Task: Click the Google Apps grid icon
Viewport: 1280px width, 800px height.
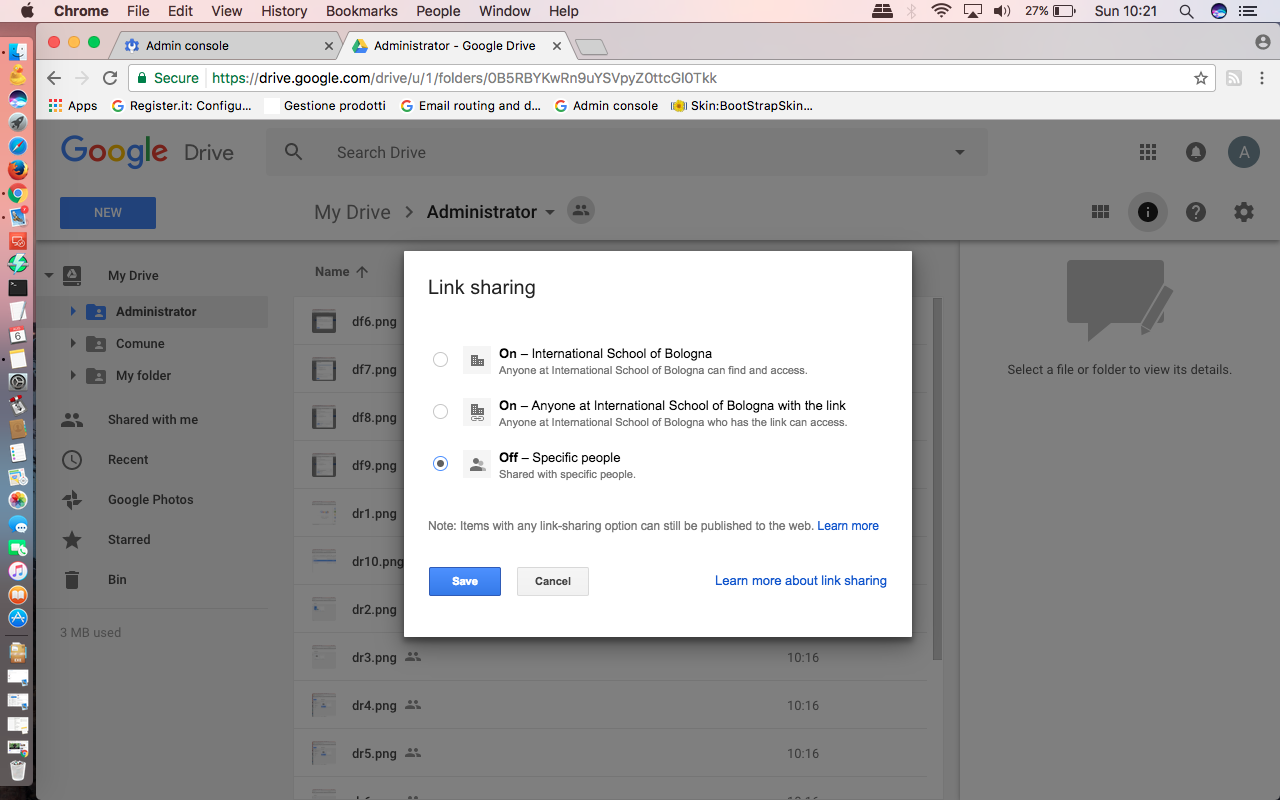Action: coord(1148,152)
